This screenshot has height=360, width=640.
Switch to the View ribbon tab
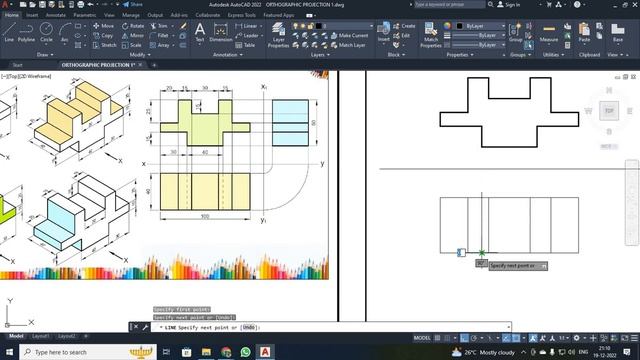pyautogui.click(x=109, y=15)
